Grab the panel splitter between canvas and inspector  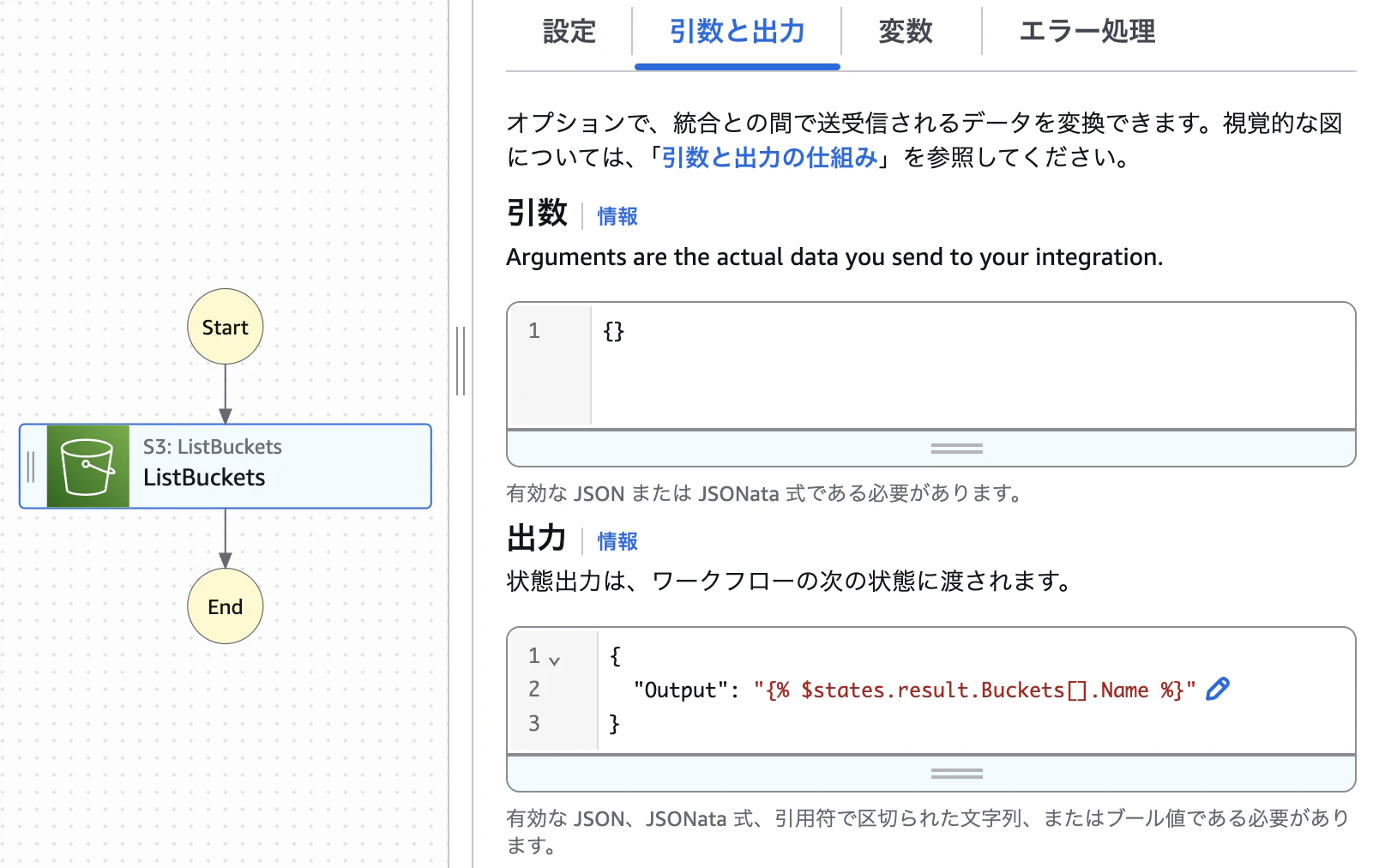(461, 360)
